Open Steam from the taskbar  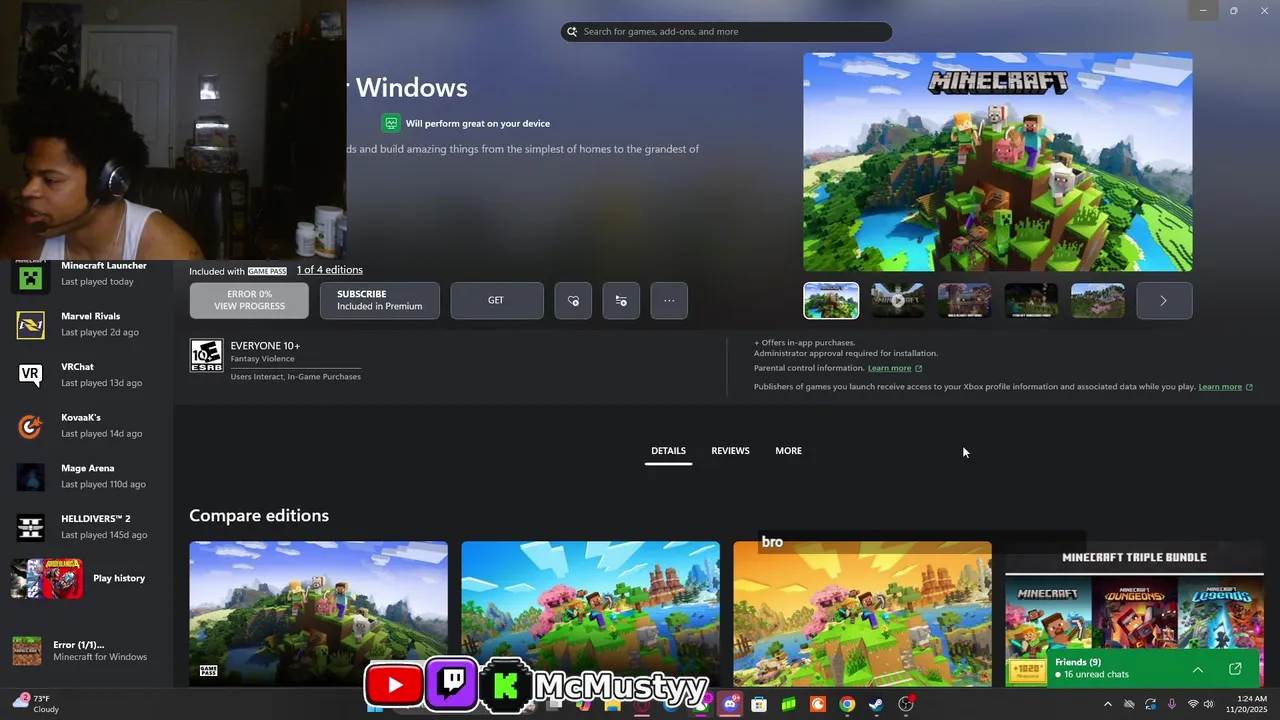point(876,704)
